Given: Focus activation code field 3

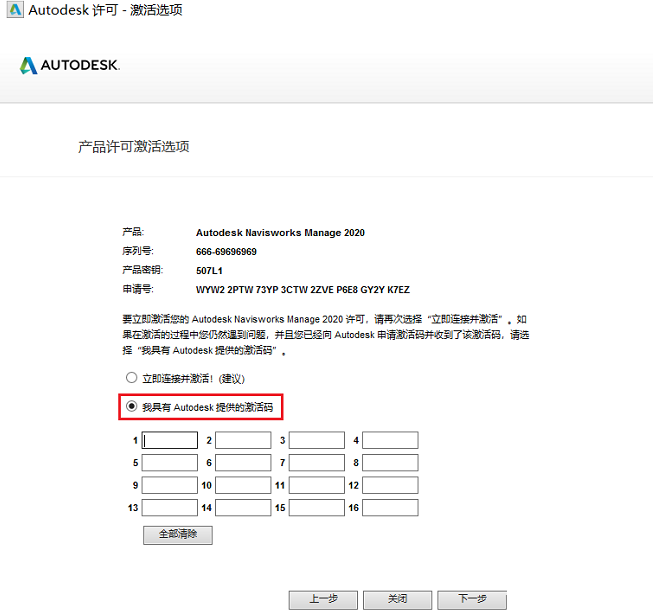Looking at the screenshot, I should [317, 440].
